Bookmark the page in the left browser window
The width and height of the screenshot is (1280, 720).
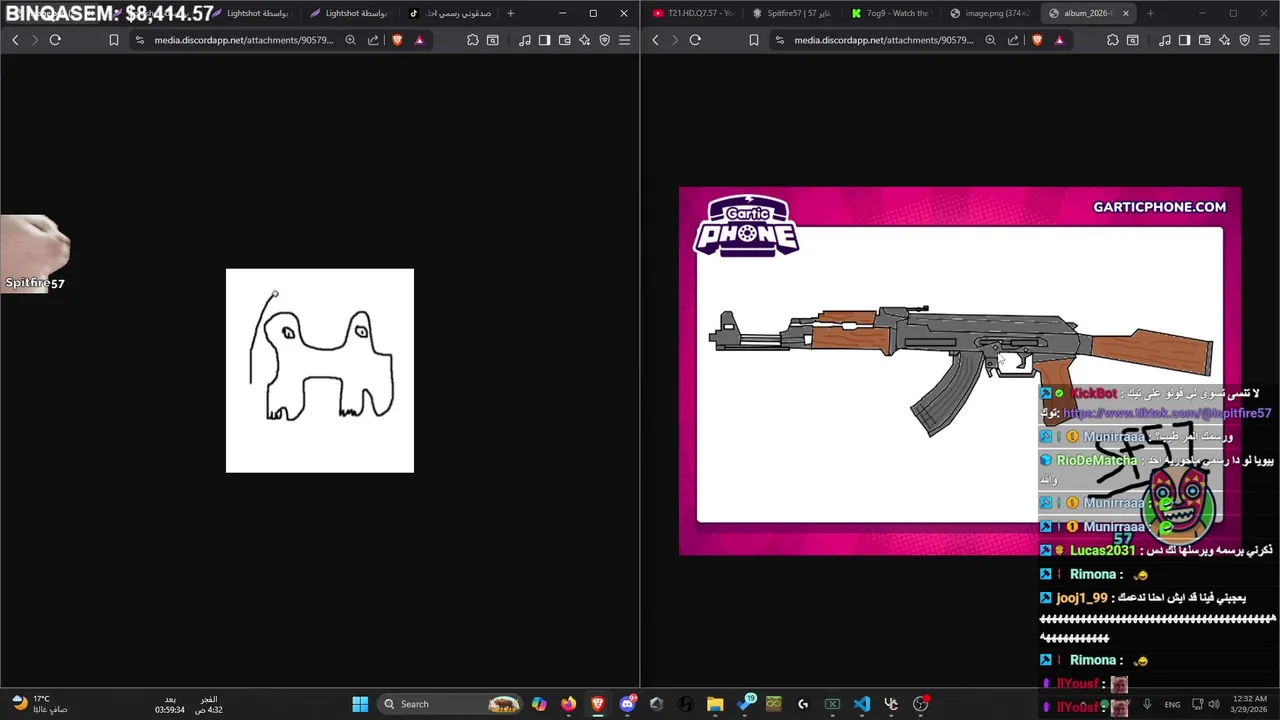pyautogui.click(x=114, y=40)
